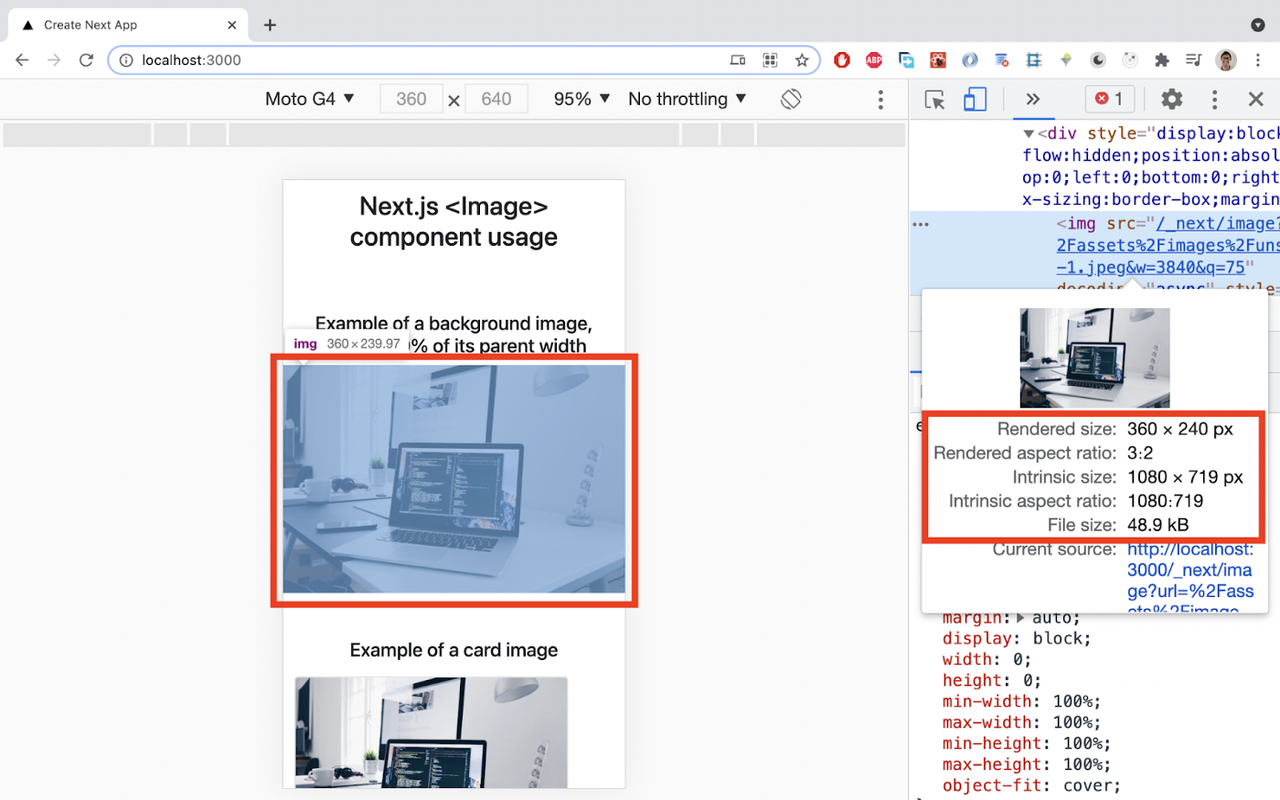Click the viewport width 360 field

[x=411, y=99]
